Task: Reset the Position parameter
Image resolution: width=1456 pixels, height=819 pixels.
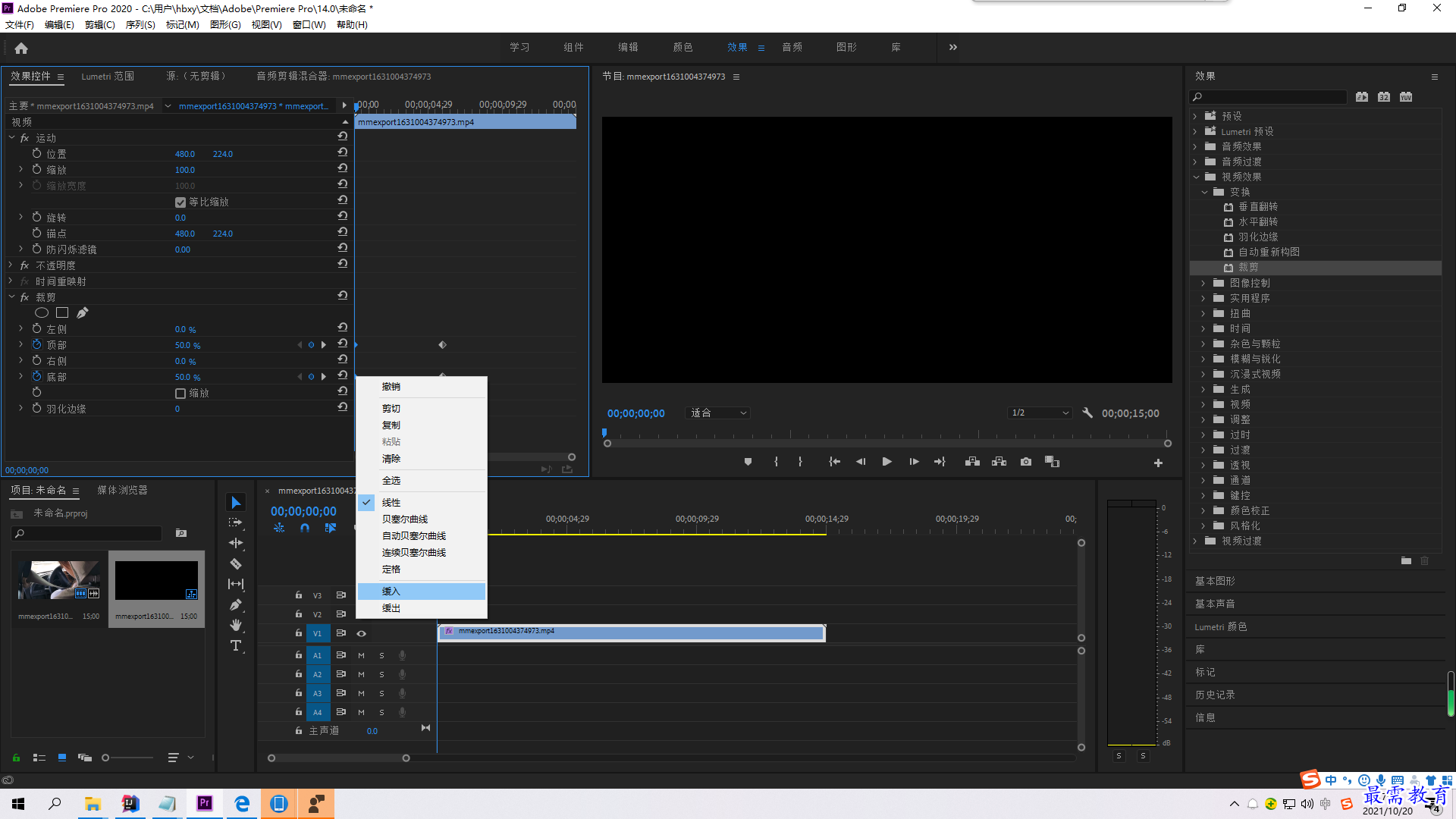Action: coord(343,152)
